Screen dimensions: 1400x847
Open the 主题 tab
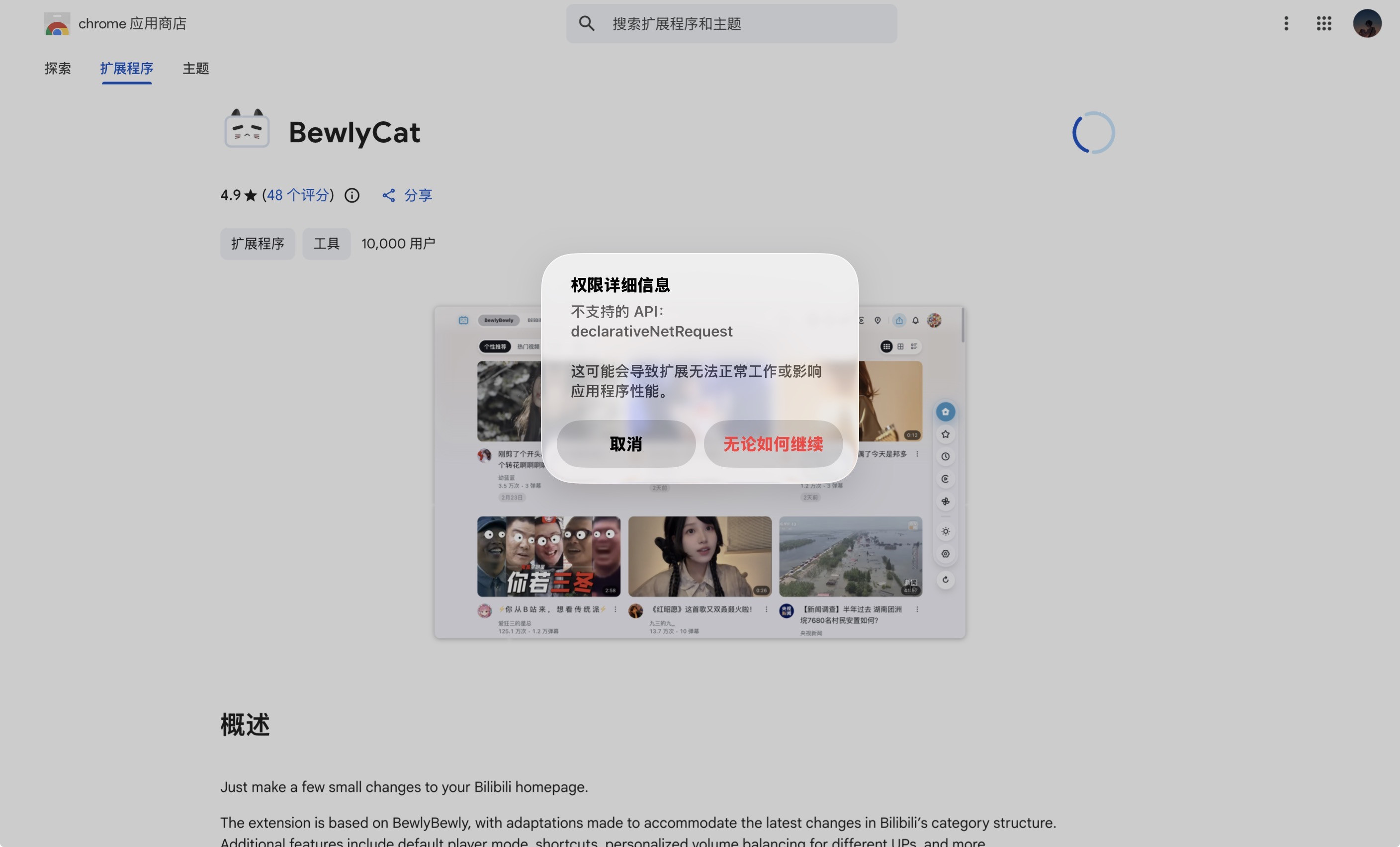[195, 68]
